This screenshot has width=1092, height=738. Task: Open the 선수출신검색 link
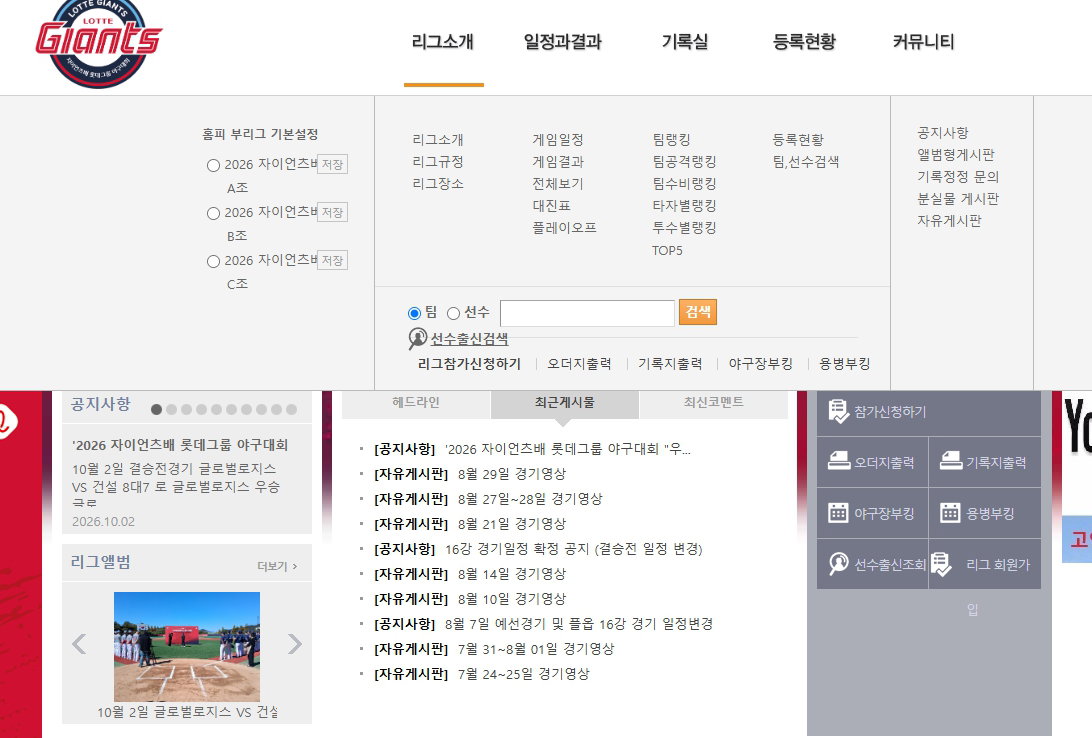(469, 339)
